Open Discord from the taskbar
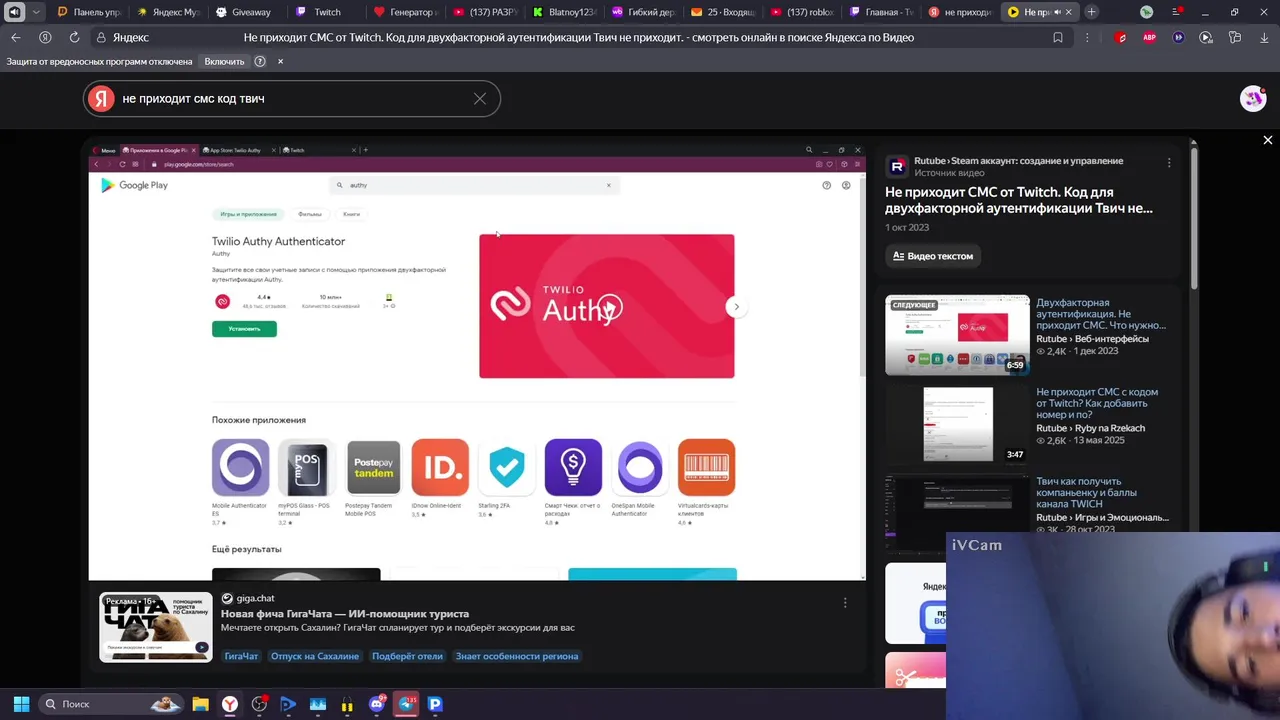The height and width of the screenshot is (720, 1280). click(x=376, y=704)
